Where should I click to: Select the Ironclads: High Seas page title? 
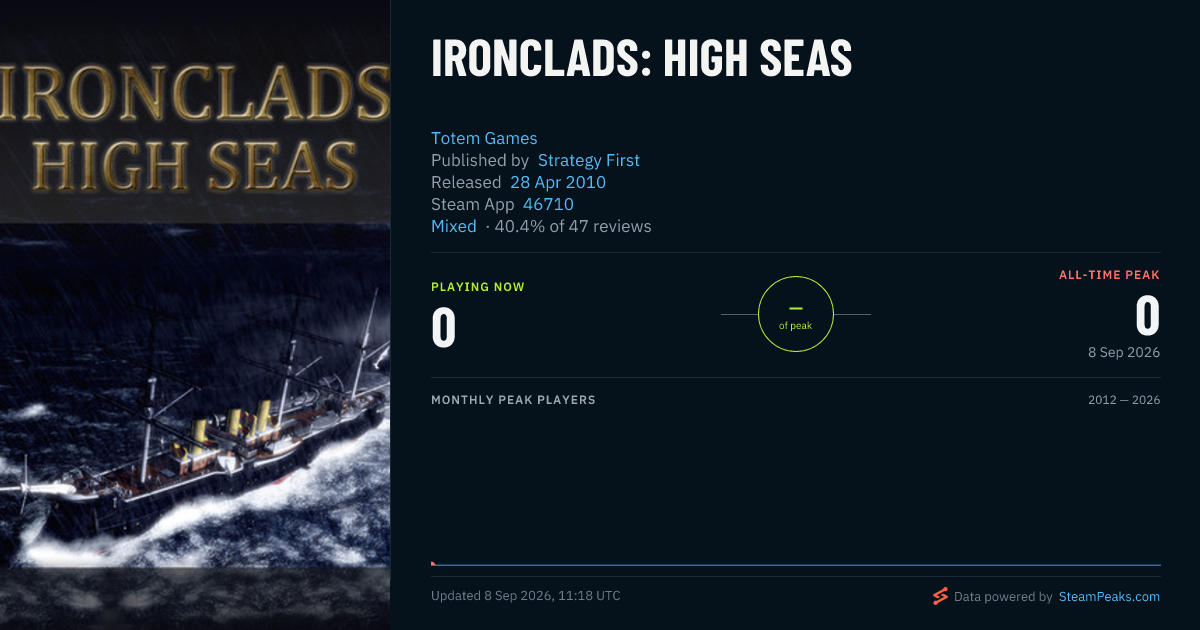click(x=641, y=59)
